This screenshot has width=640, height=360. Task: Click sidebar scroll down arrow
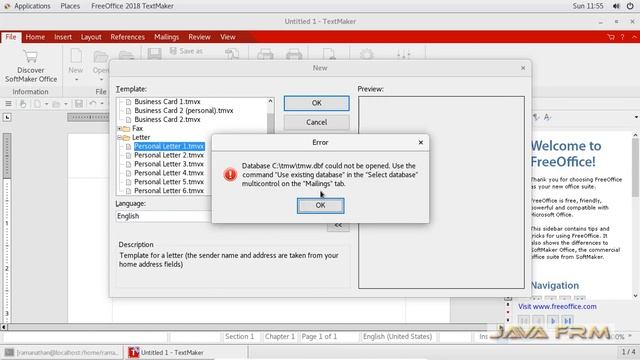point(636,296)
